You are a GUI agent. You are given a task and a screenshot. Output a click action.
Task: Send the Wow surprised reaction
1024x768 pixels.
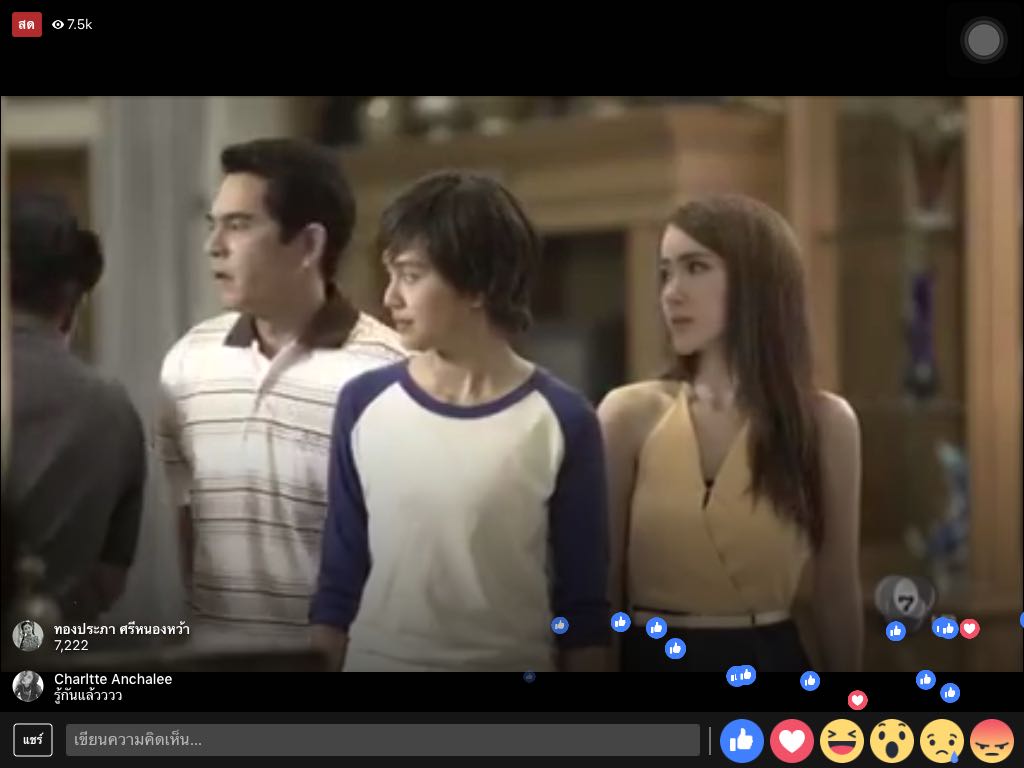892,741
